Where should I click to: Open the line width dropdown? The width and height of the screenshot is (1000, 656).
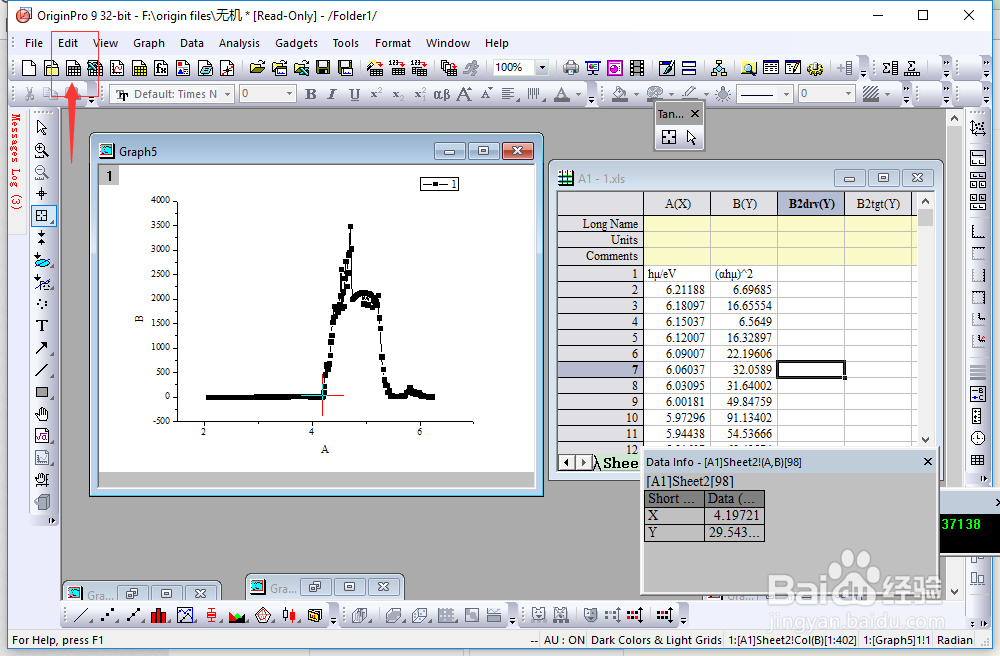point(848,94)
